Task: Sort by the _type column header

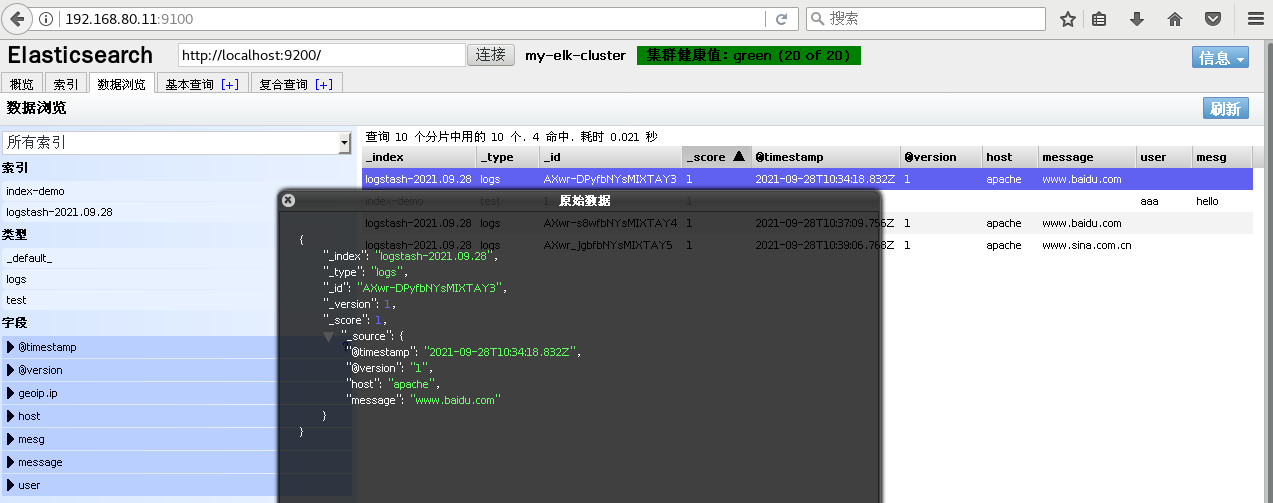Action: tap(508, 157)
